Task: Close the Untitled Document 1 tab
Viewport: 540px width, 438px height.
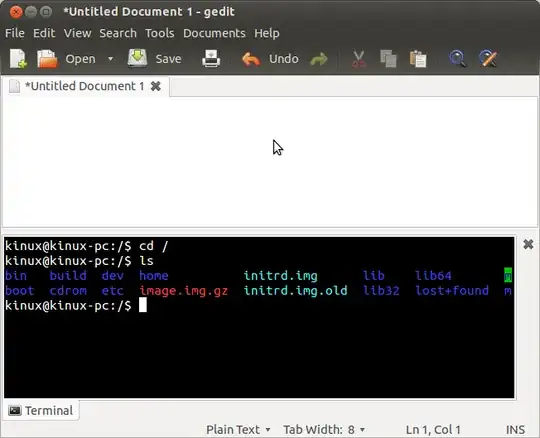Action: (156, 86)
